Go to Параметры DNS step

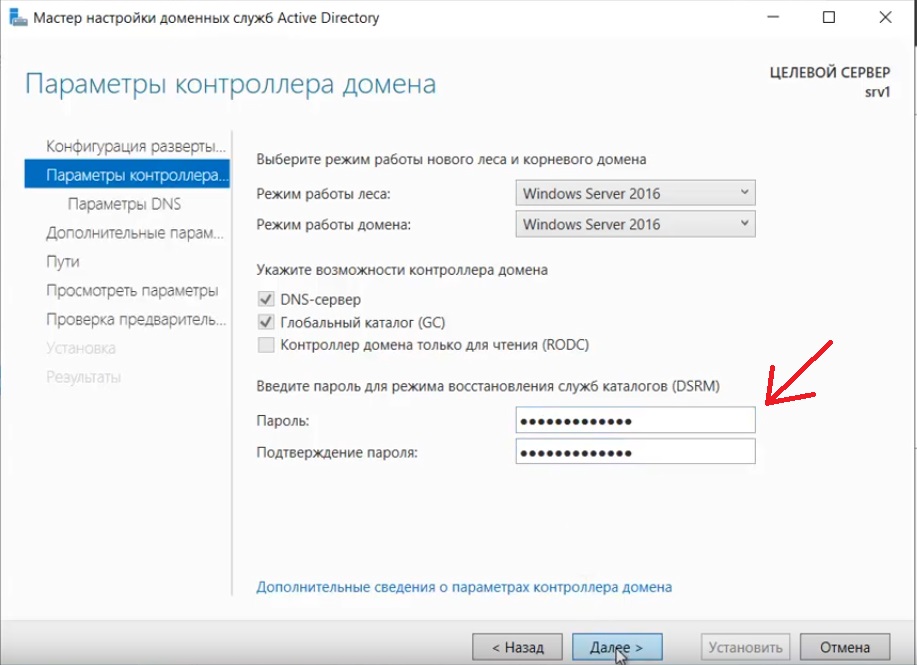tap(124, 204)
